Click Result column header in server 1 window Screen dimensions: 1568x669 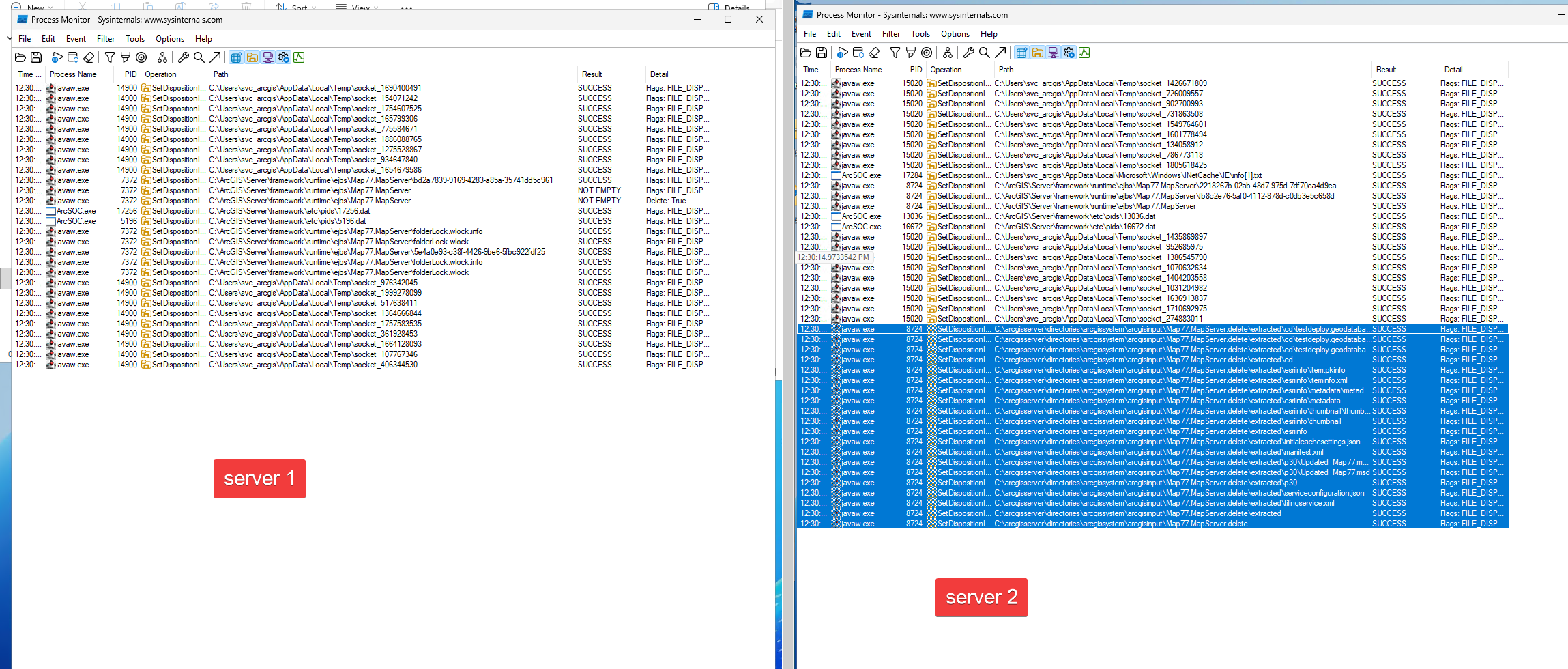(611, 74)
